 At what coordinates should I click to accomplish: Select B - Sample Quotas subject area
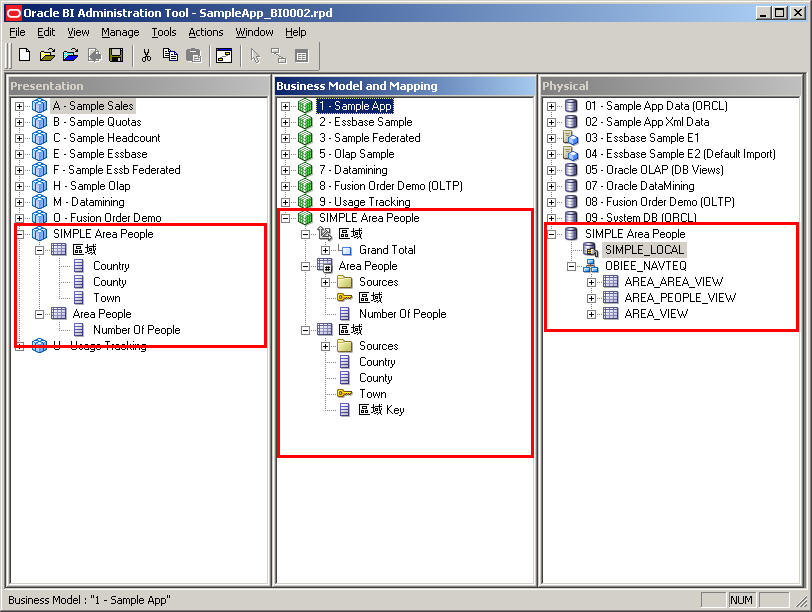[x=97, y=122]
